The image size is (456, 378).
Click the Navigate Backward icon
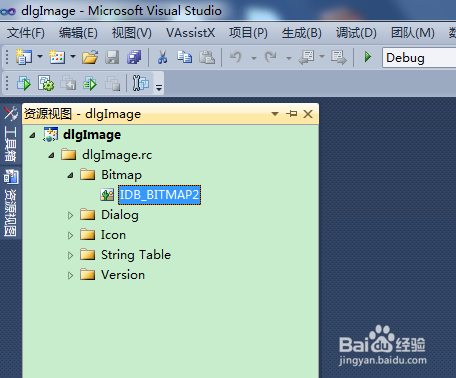(307, 57)
